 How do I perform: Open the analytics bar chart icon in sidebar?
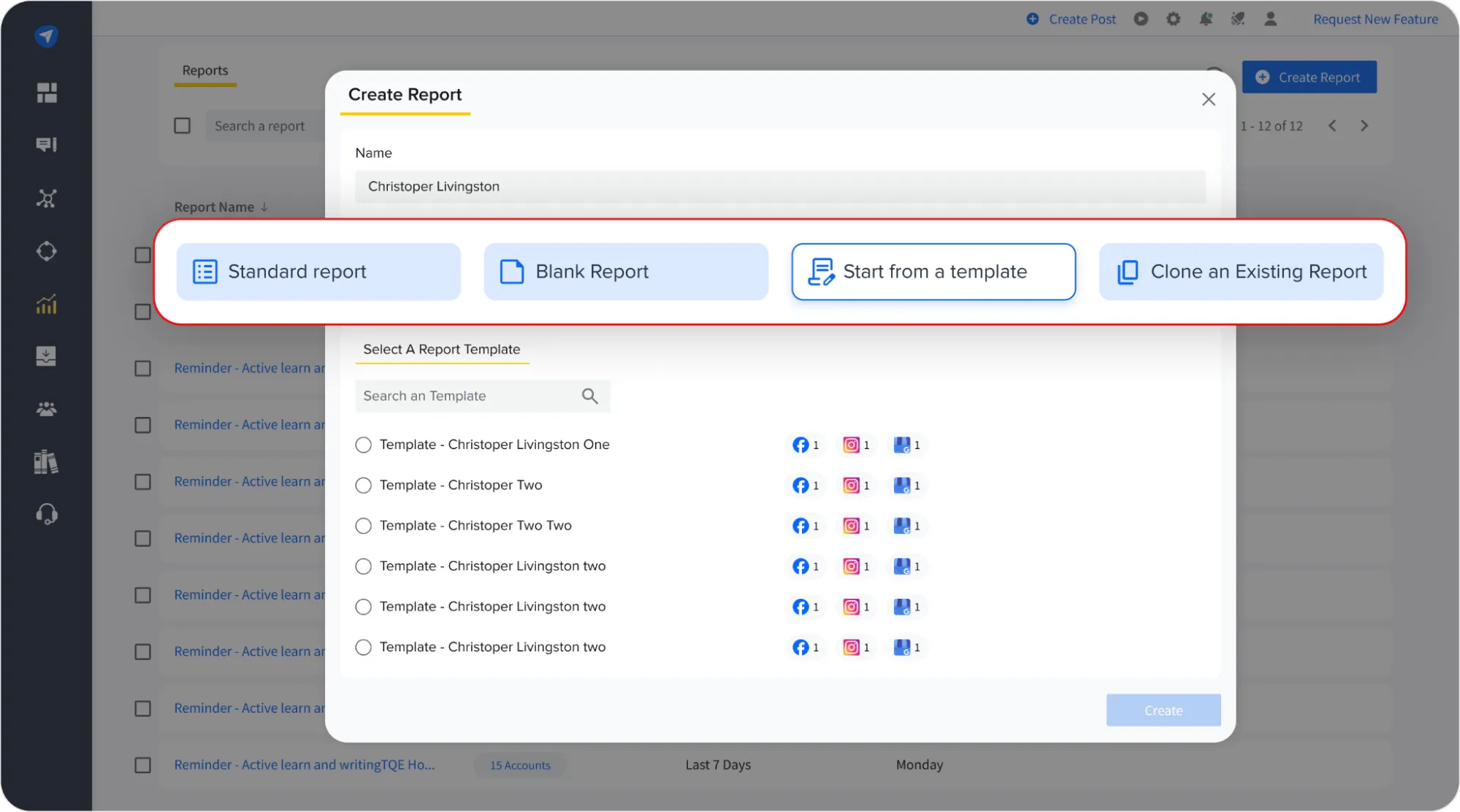[47, 304]
